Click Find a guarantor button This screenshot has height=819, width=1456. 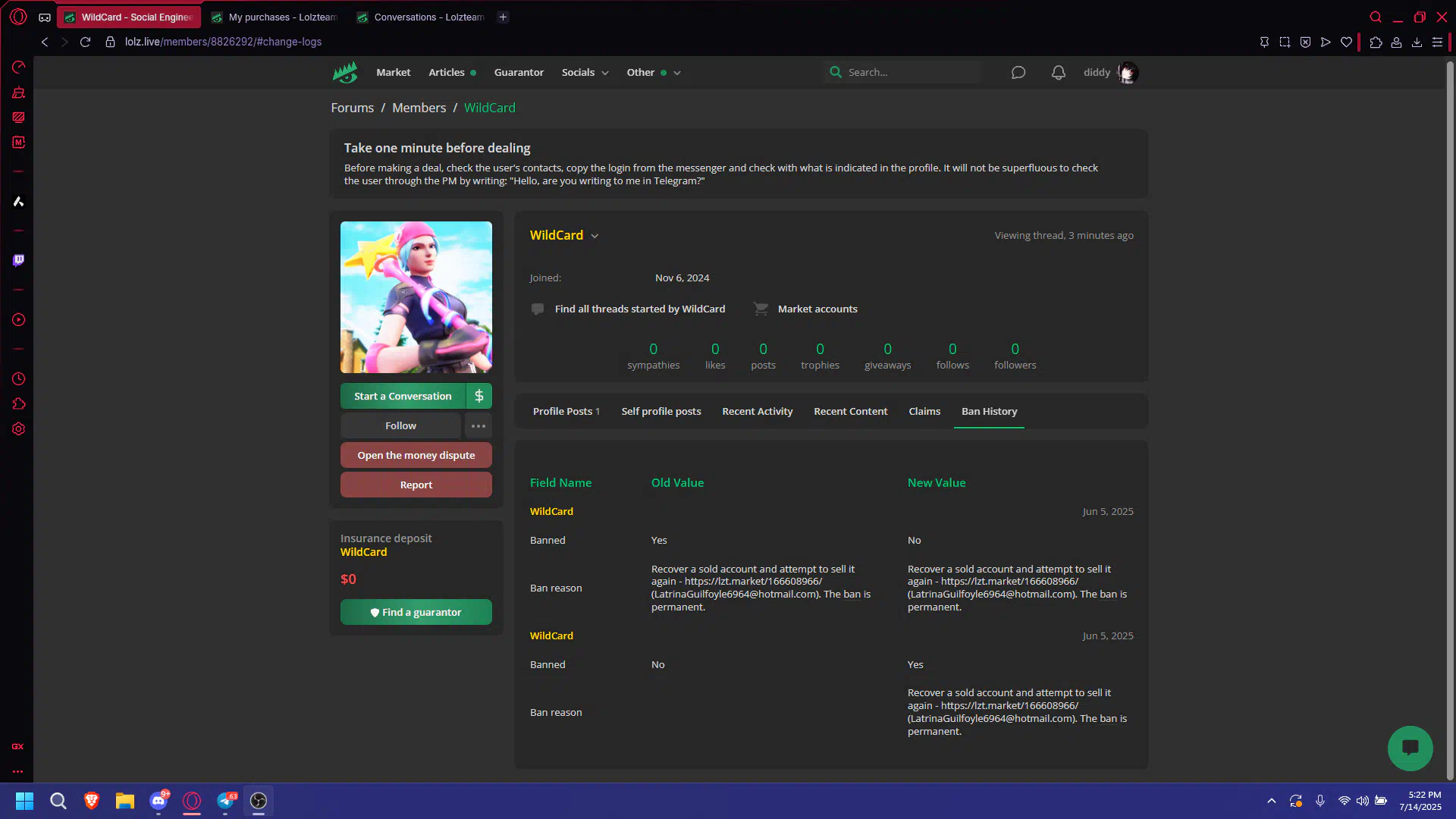416,612
